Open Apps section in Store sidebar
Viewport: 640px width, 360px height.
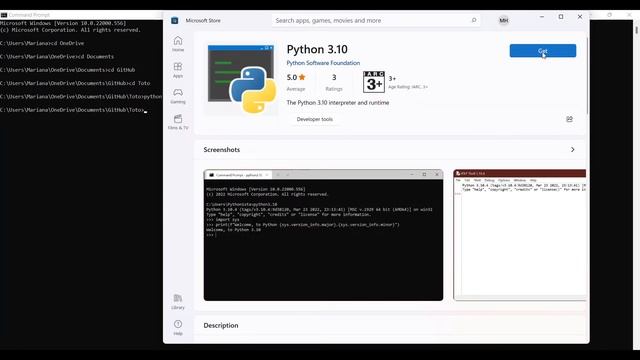[x=178, y=70]
